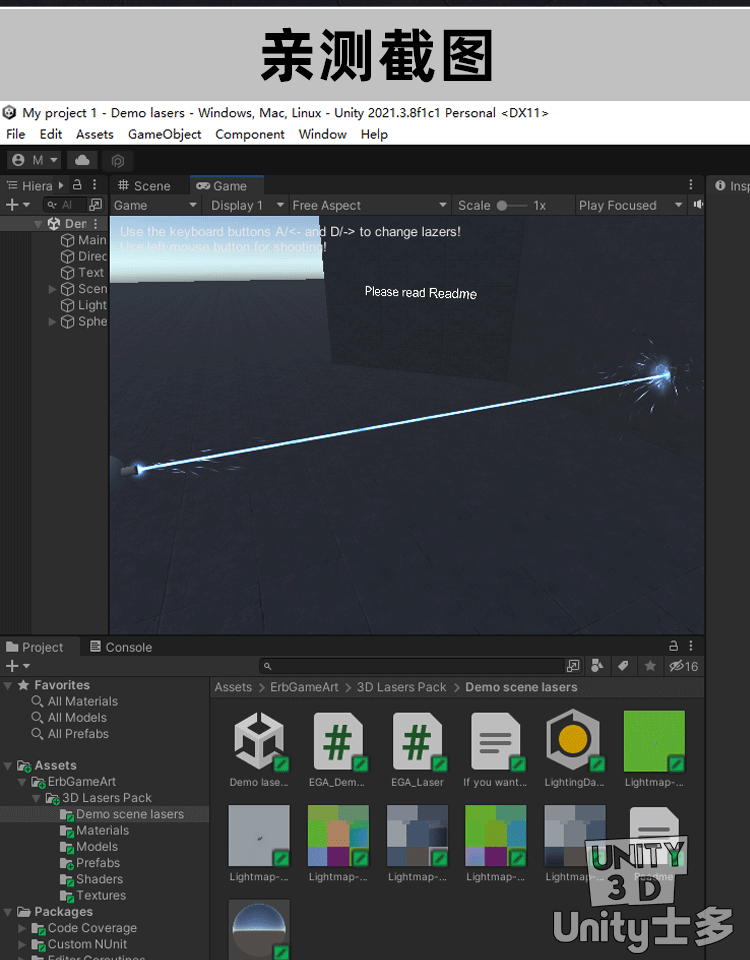Open the Free Aspect dropdown

tap(367, 205)
